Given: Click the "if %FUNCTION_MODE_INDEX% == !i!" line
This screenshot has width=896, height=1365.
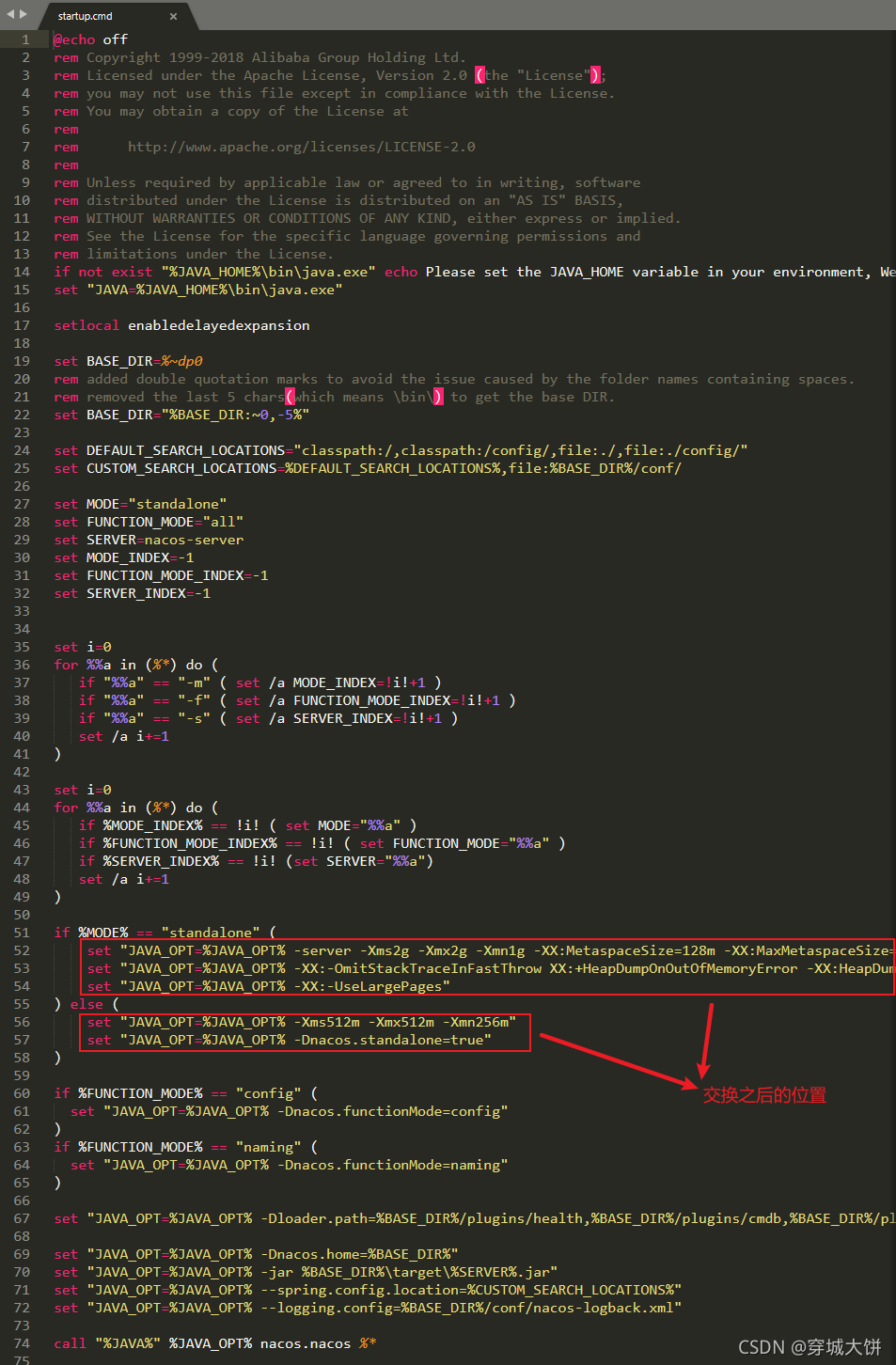Looking at the screenshot, I should [x=322, y=843].
